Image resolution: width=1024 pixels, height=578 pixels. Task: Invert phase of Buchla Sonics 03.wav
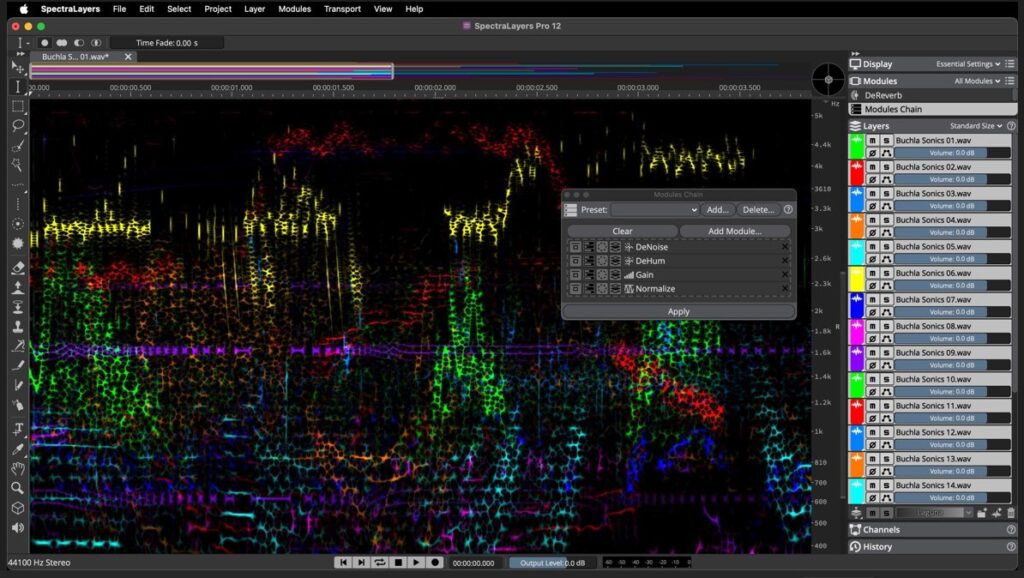pyautogui.click(x=872, y=206)
